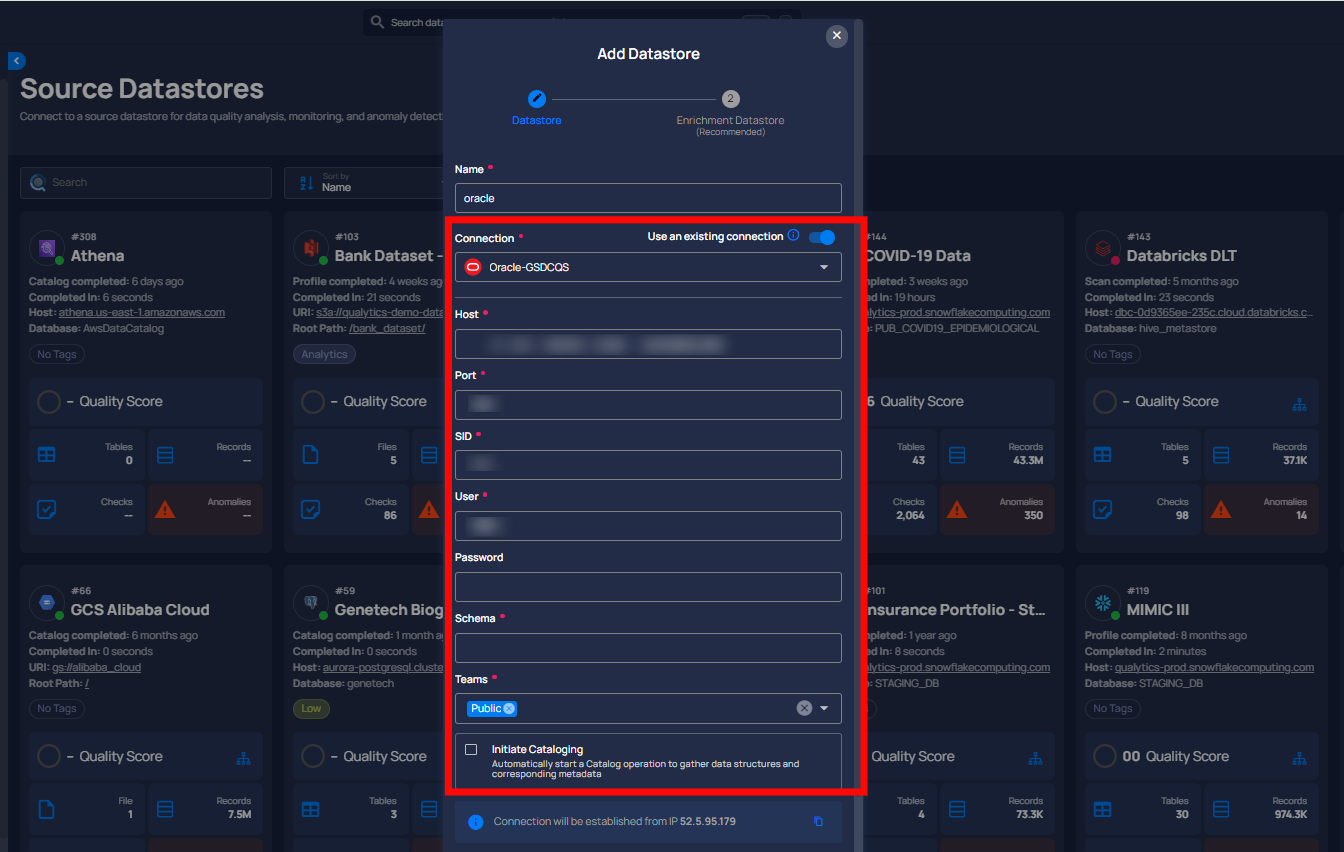1344x852 pixels.
Task: Click GCS Alibaba Cloud logo icon
Action: coord(47,602)
